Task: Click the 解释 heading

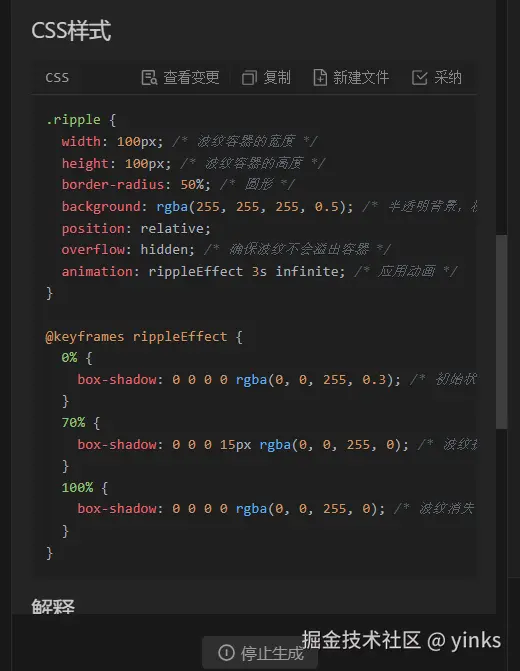Action: click(x=53, y=606)
